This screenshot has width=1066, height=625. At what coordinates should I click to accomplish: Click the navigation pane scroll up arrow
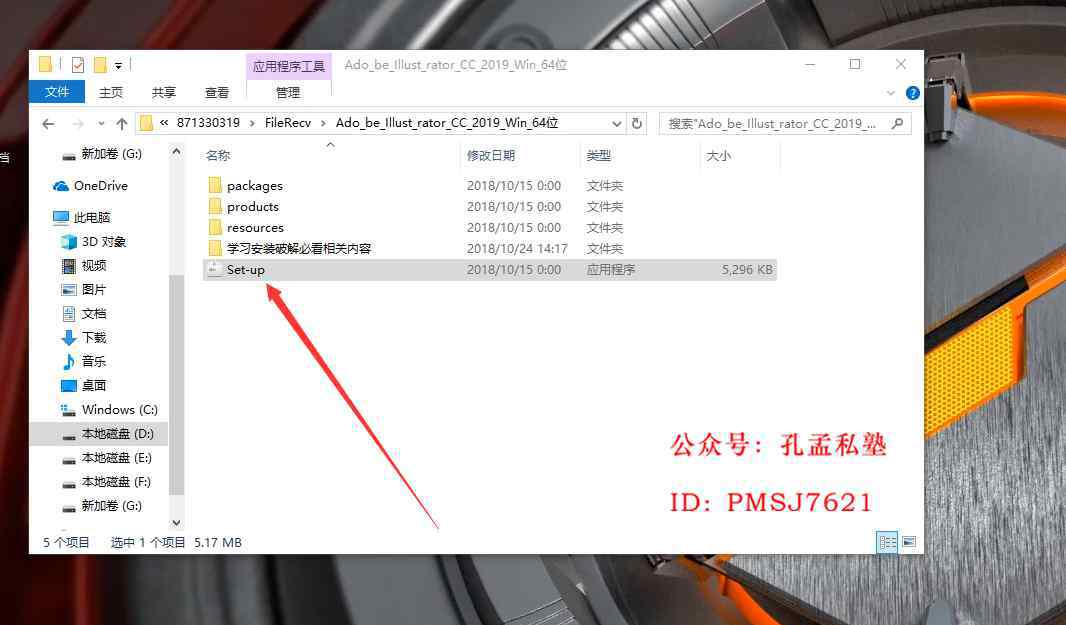[x=177, y=152]
